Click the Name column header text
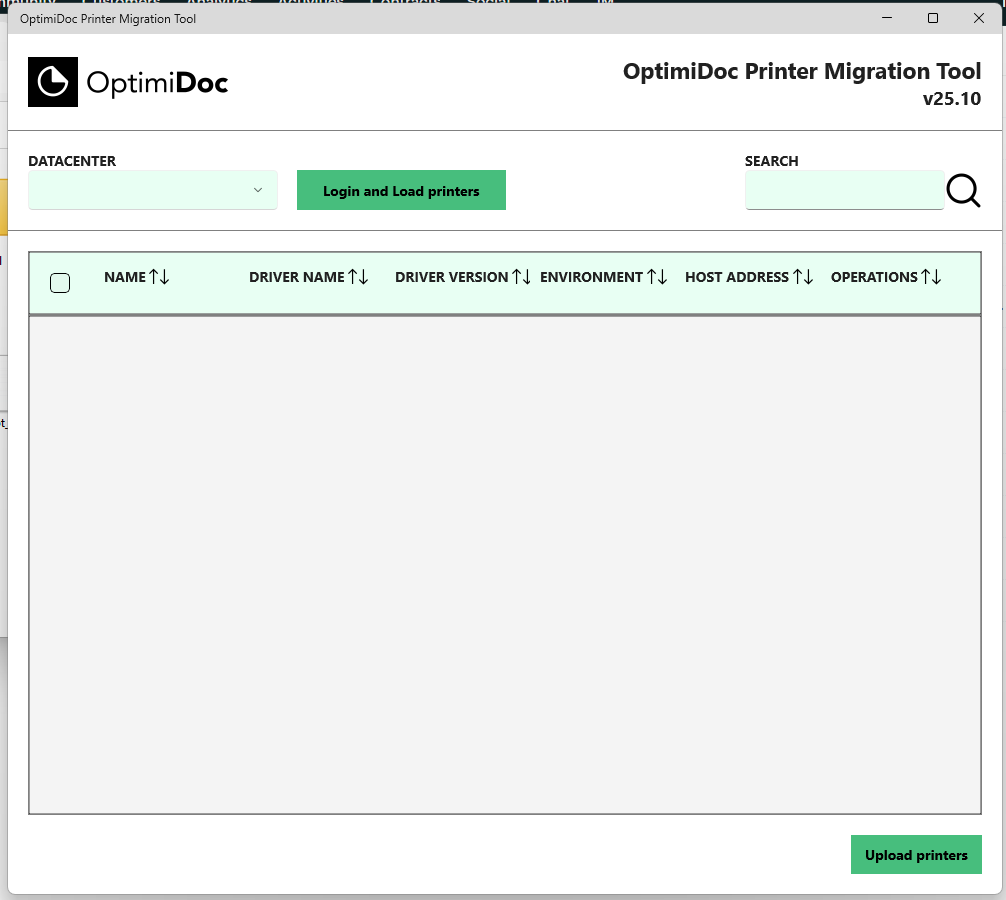The image size is (1006, 900). [125, 277]
